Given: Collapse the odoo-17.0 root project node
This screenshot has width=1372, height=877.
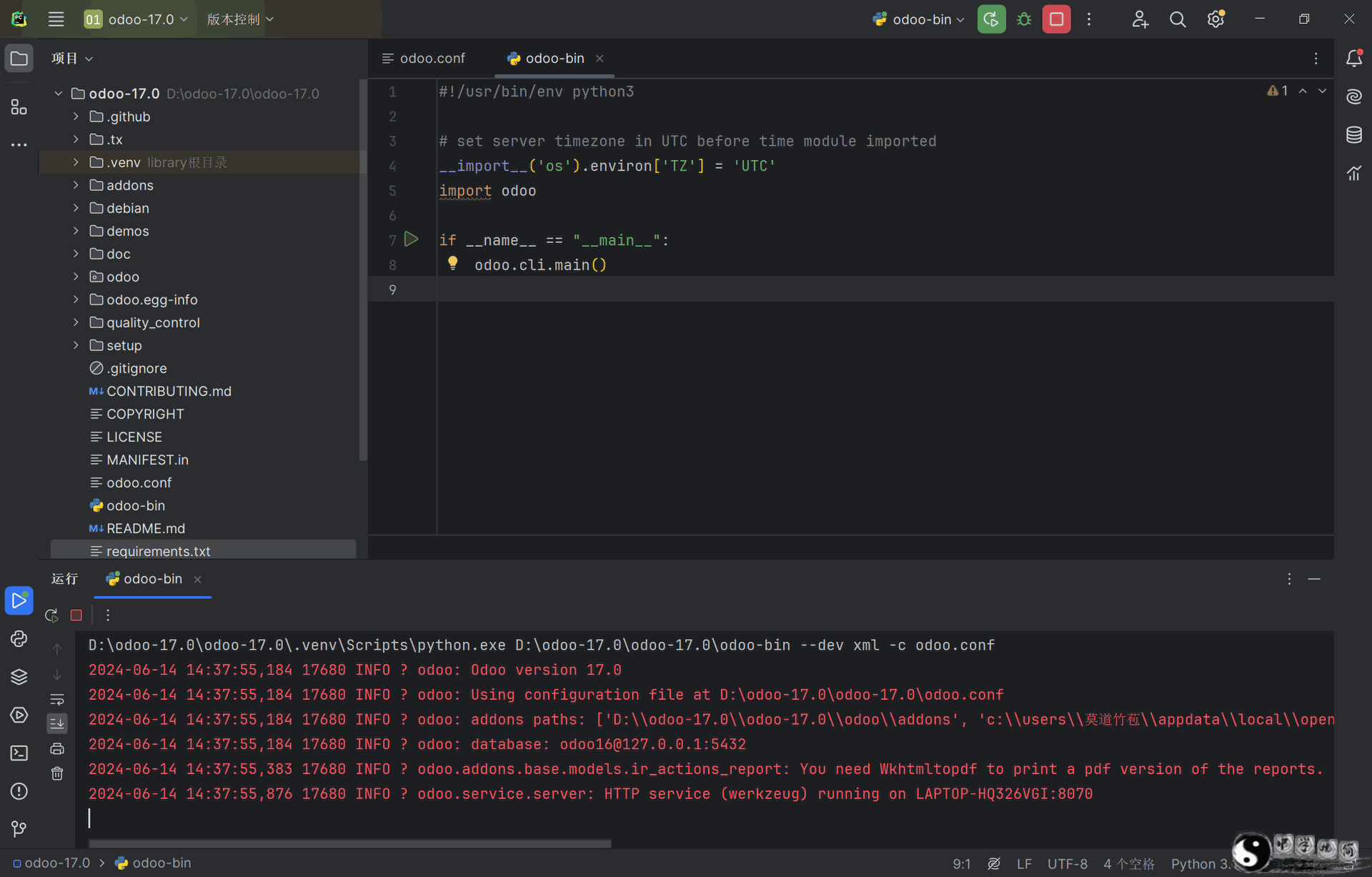Looking at the screenshot, I should (59, 94).
